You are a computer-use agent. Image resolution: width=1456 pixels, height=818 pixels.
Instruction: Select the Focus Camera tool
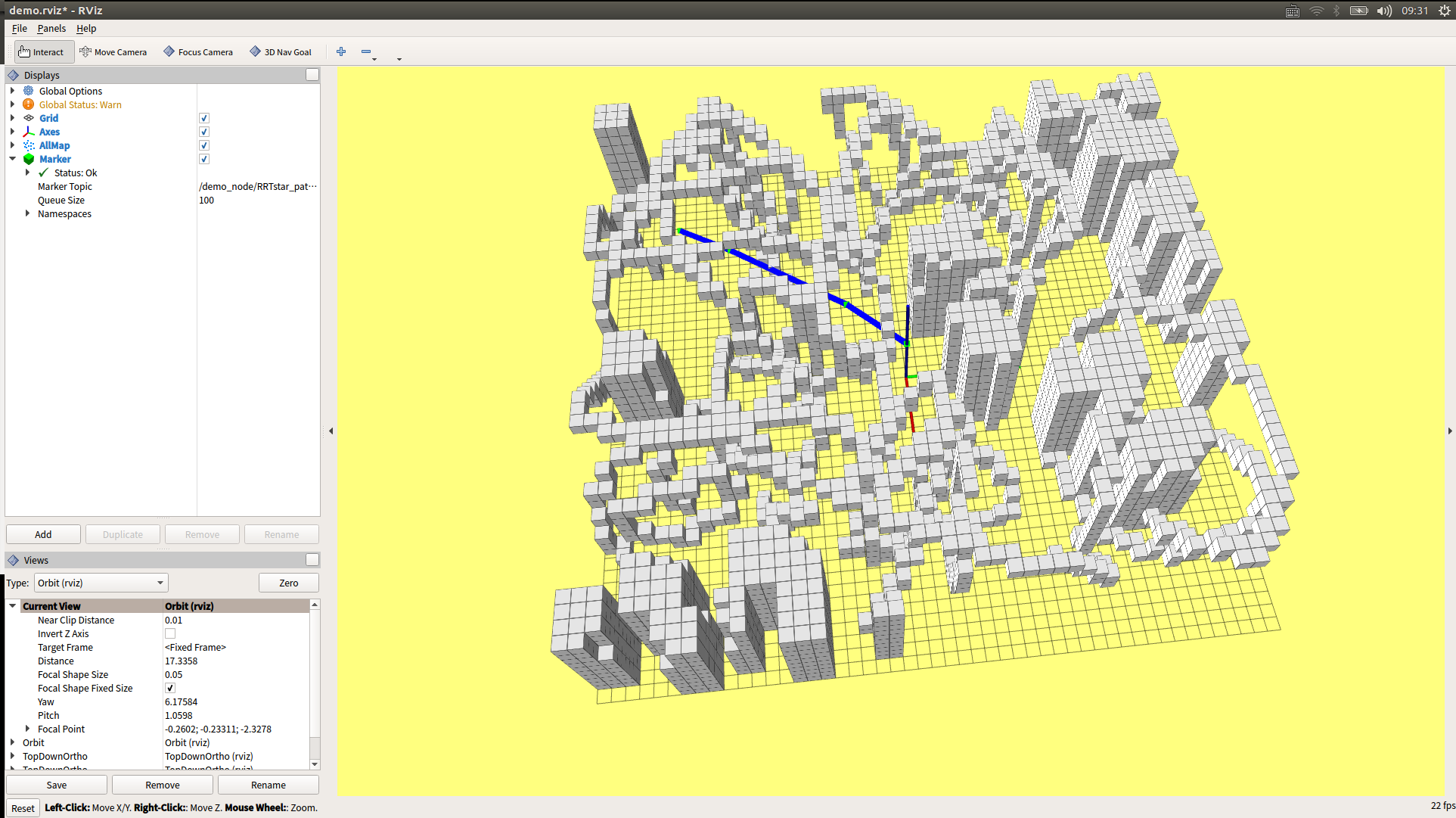pyautogui.click(x=198, y=52)
